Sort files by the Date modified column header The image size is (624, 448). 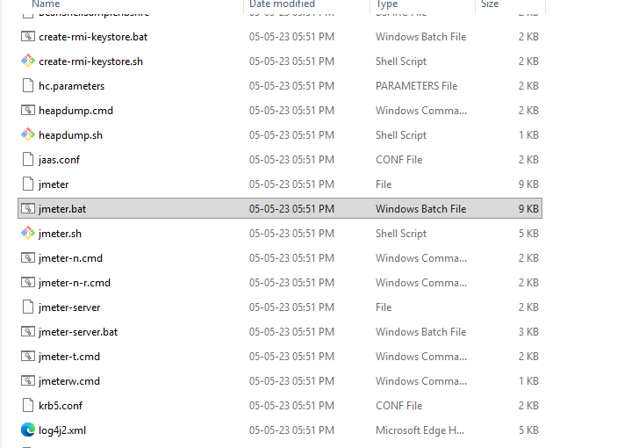(282, 4)
